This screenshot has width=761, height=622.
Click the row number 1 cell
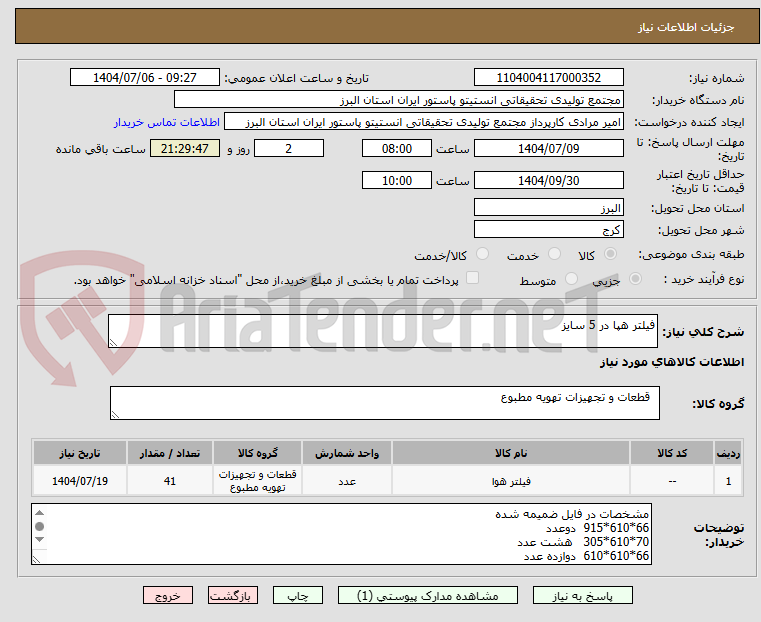(728, 481)
